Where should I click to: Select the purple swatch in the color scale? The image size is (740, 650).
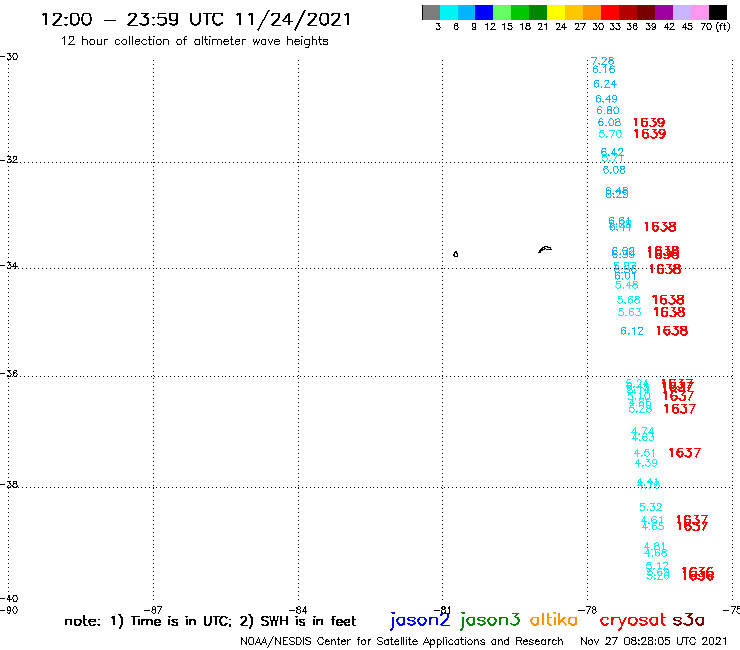[x=664, y=12]
